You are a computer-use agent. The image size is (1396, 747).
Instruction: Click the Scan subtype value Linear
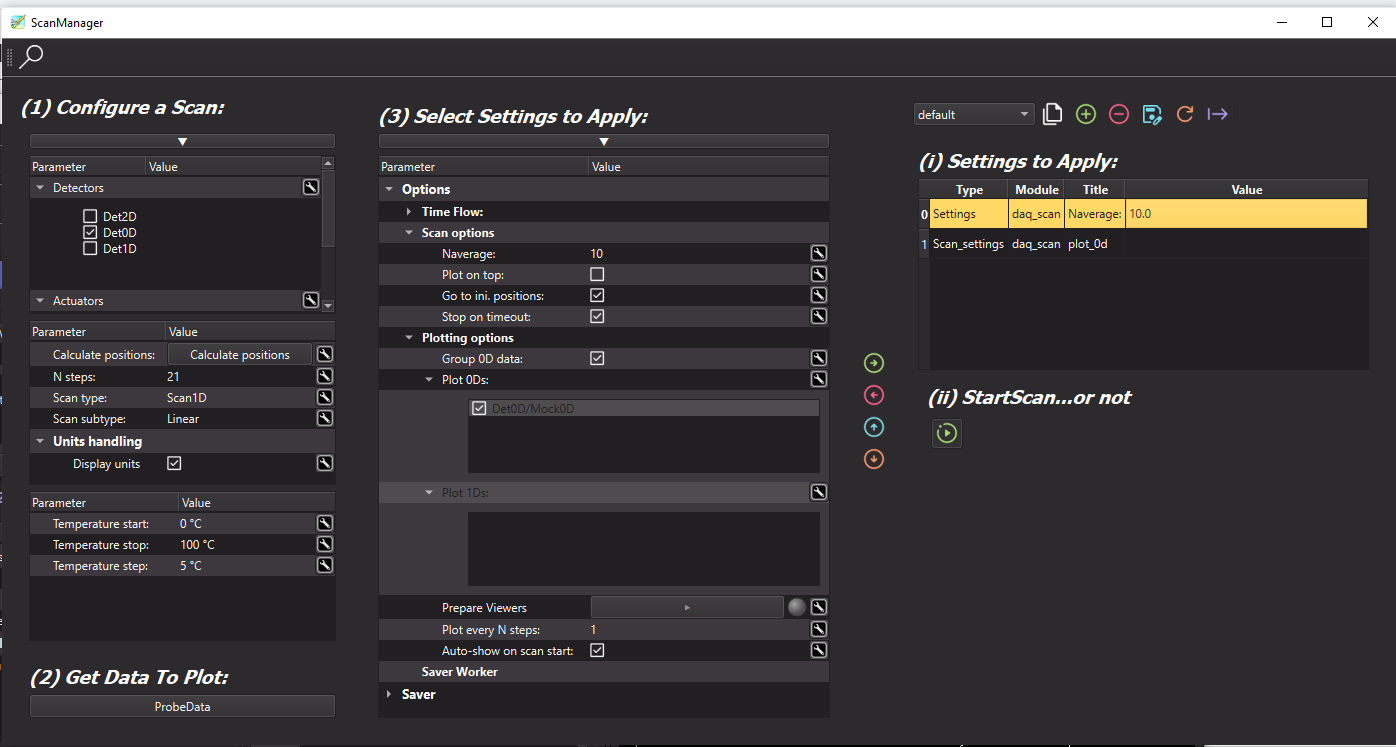pyautogui.click(x=183, y=418)
